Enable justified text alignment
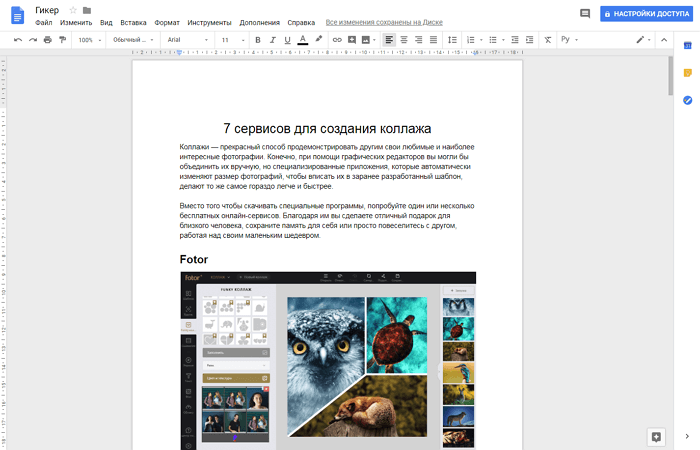Viewport: 700px width, 450px height. pyautogui.click(x=433, y=40)
